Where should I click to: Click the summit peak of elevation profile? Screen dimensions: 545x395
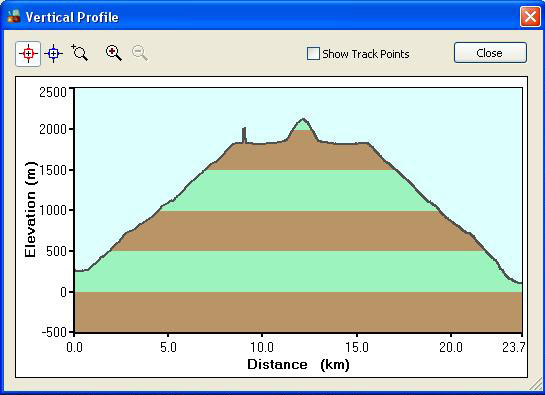(303, 119)
